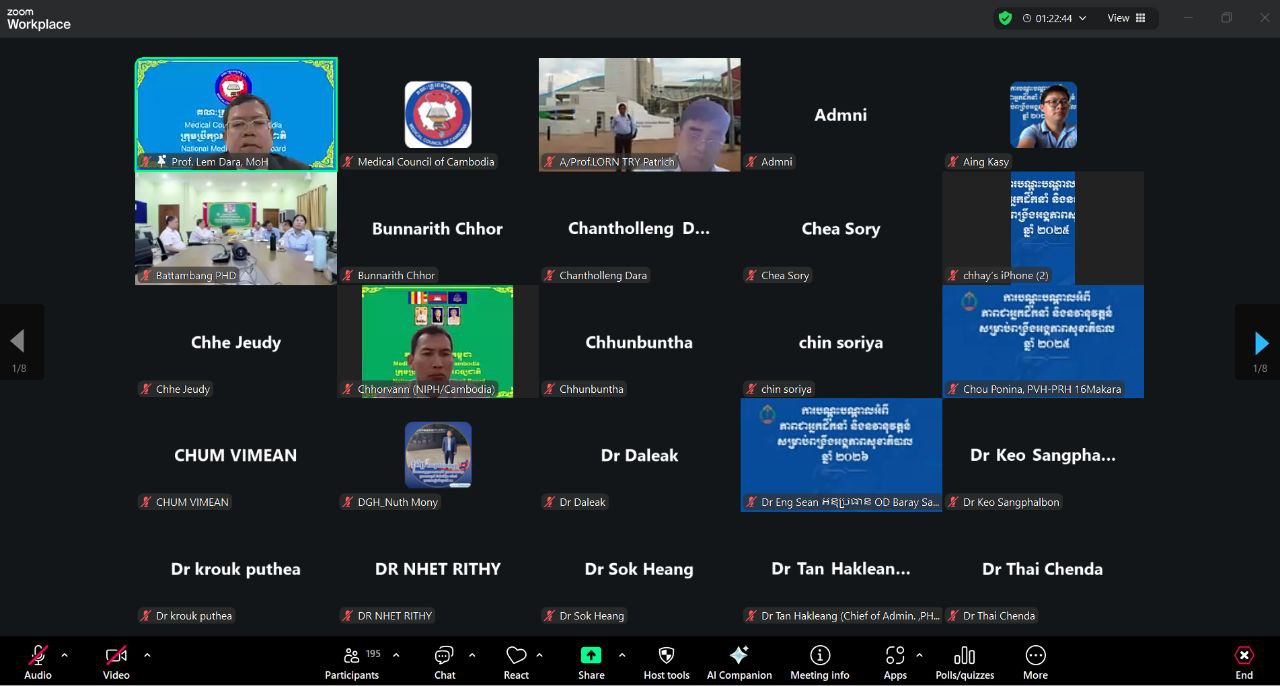The image size is (1280, 686).
Task: Unmute the microphone Audio button
Action: 38,661
